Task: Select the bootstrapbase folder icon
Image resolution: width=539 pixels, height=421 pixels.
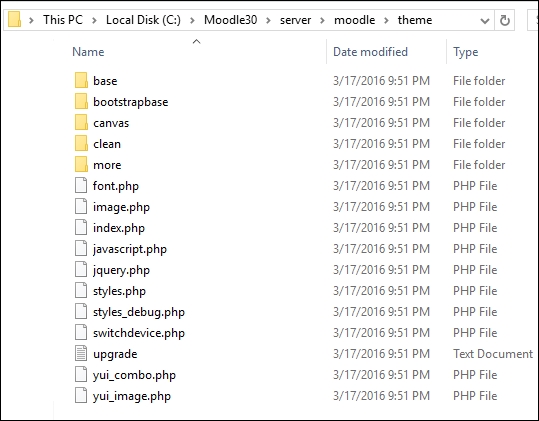Action: click(x=81, y=101)
